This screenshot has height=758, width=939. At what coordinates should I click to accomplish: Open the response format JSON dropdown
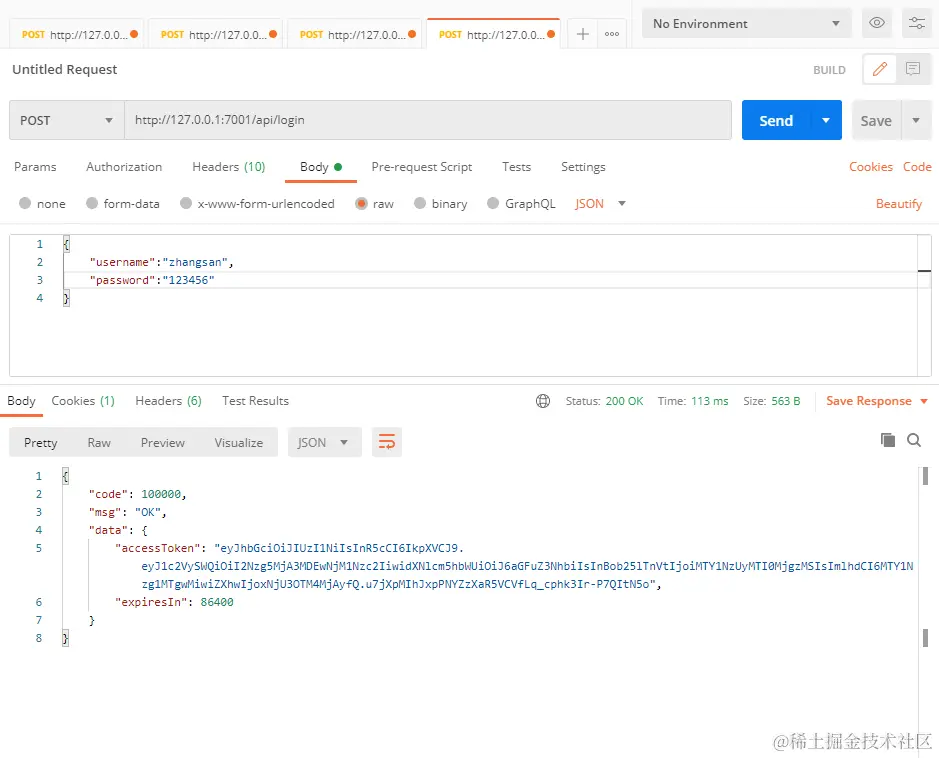pos(325,442)
